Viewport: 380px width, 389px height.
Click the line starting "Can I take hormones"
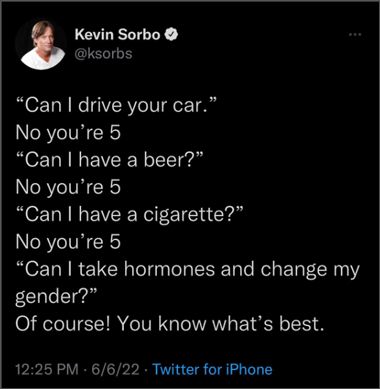pyautogui.click(x=188, y=270)
